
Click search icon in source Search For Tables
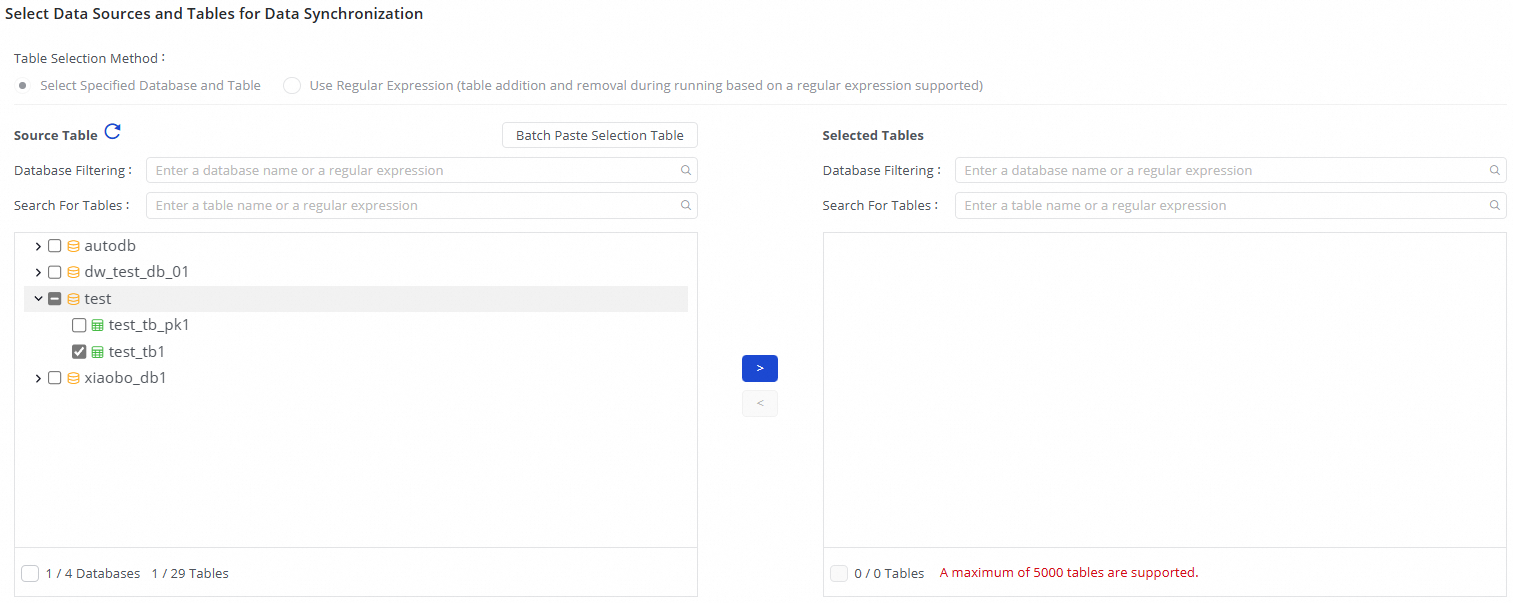[x=686, y=205]
